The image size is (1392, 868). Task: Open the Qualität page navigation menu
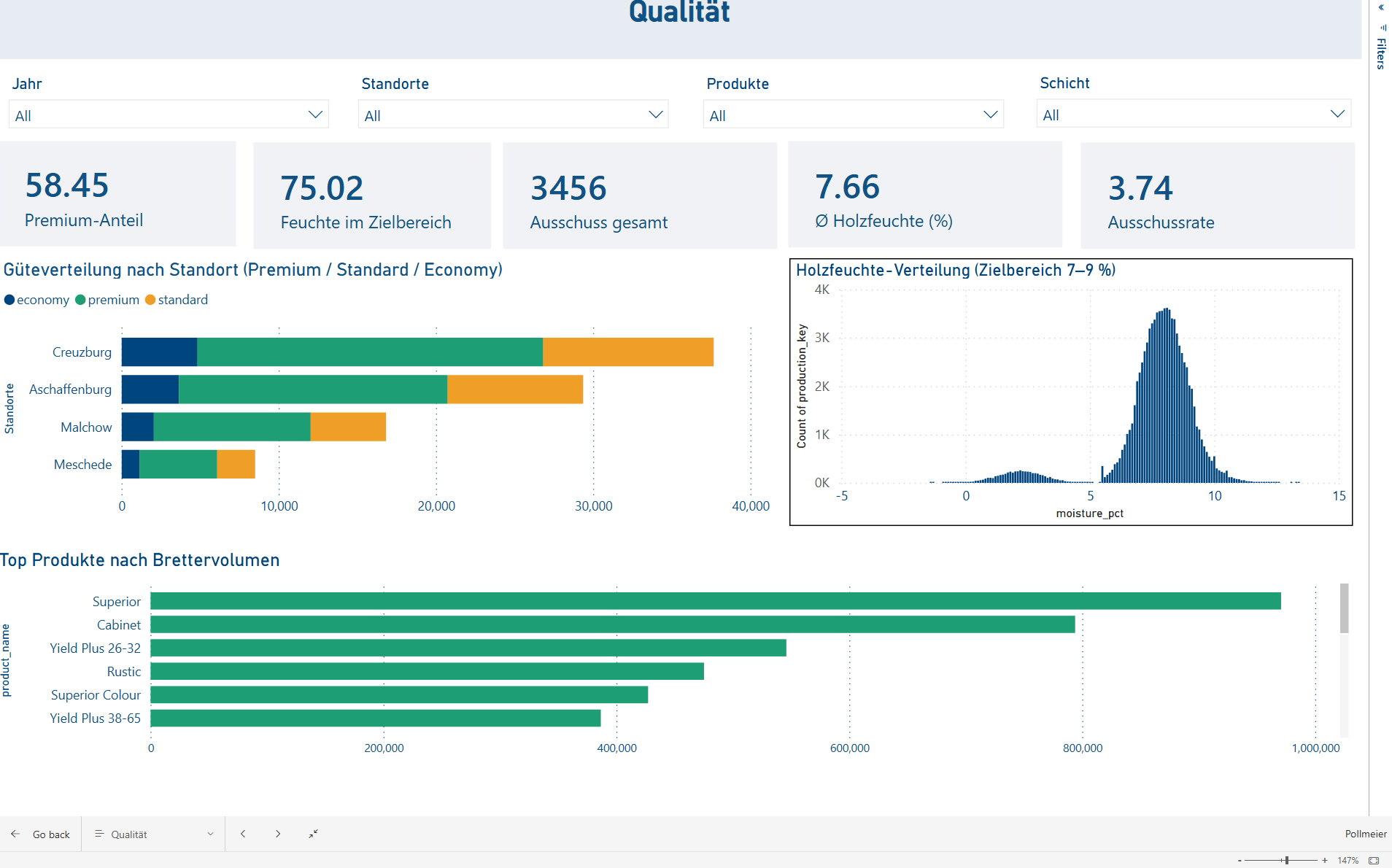154,834
